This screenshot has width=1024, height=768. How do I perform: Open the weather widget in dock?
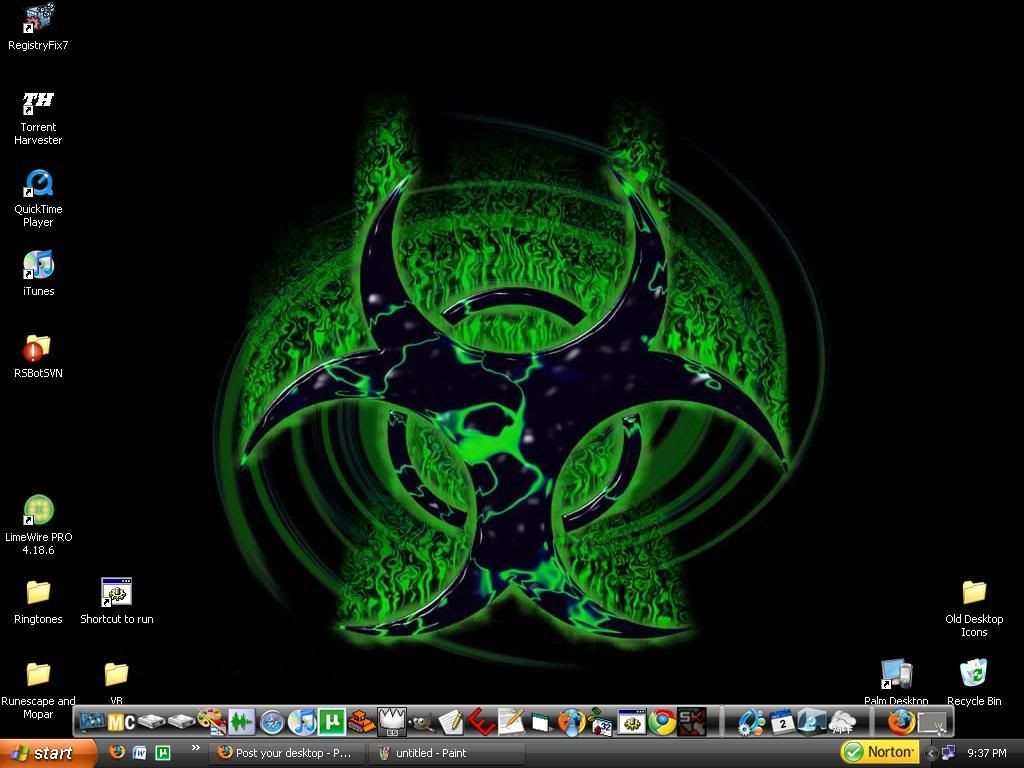pyautogui.click(x=842, y=721)
